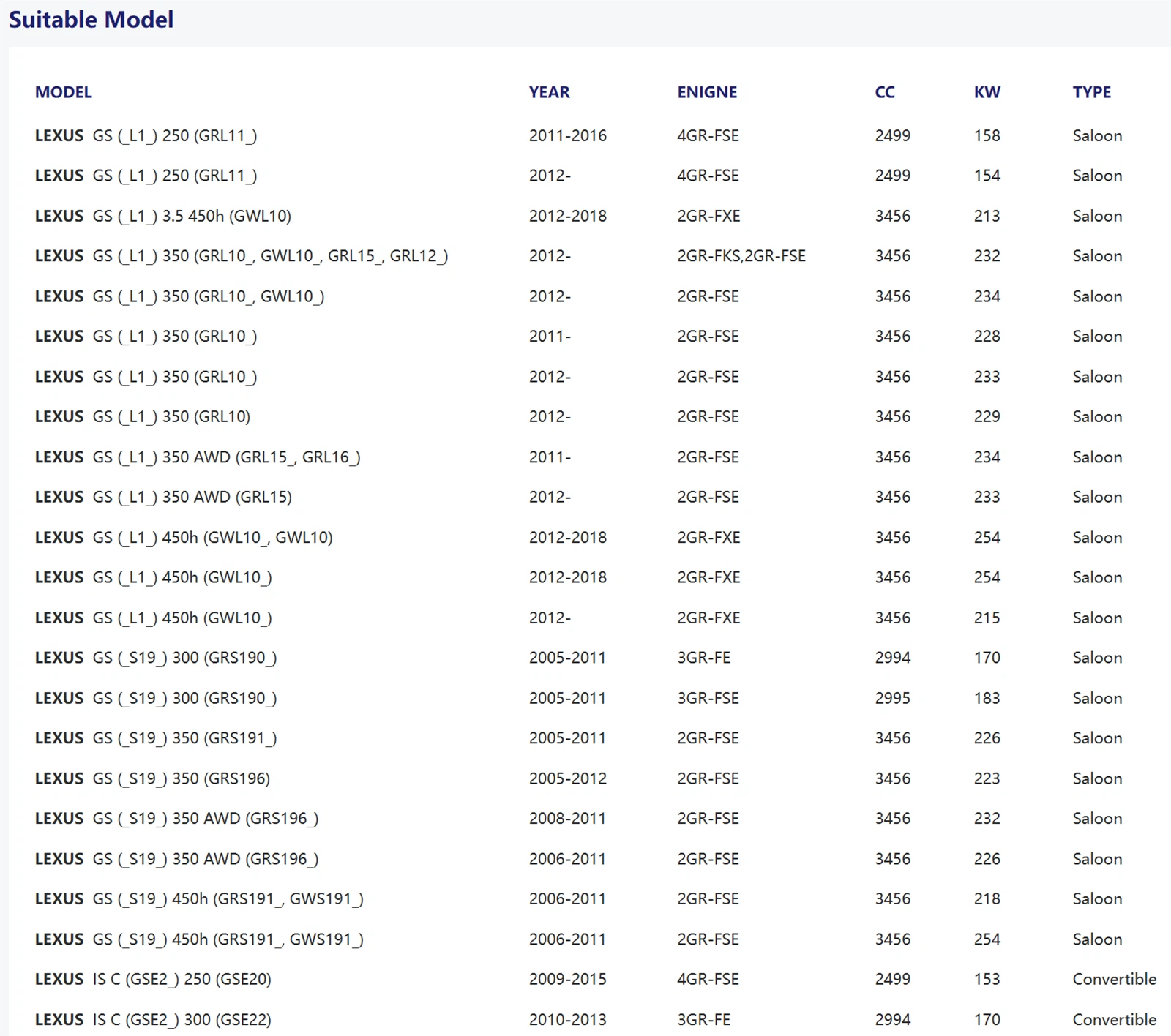The height and width of the screenshot is (1036, 1171).
Task: Click the KW value 223
Action: coord(987,778)
